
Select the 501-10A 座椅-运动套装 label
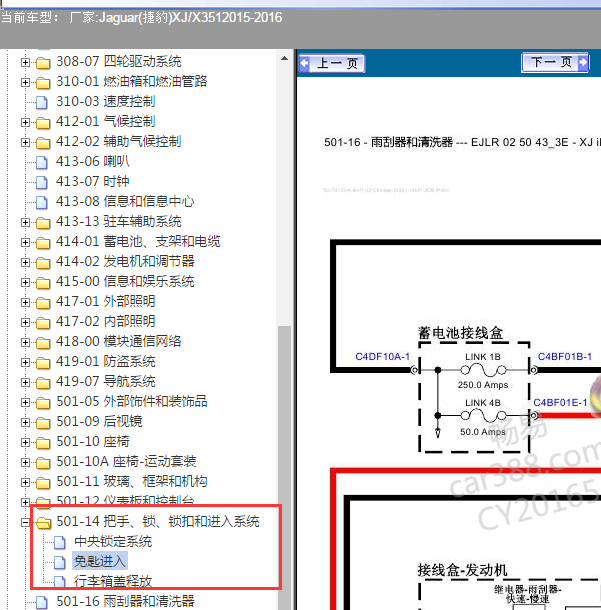126,461
